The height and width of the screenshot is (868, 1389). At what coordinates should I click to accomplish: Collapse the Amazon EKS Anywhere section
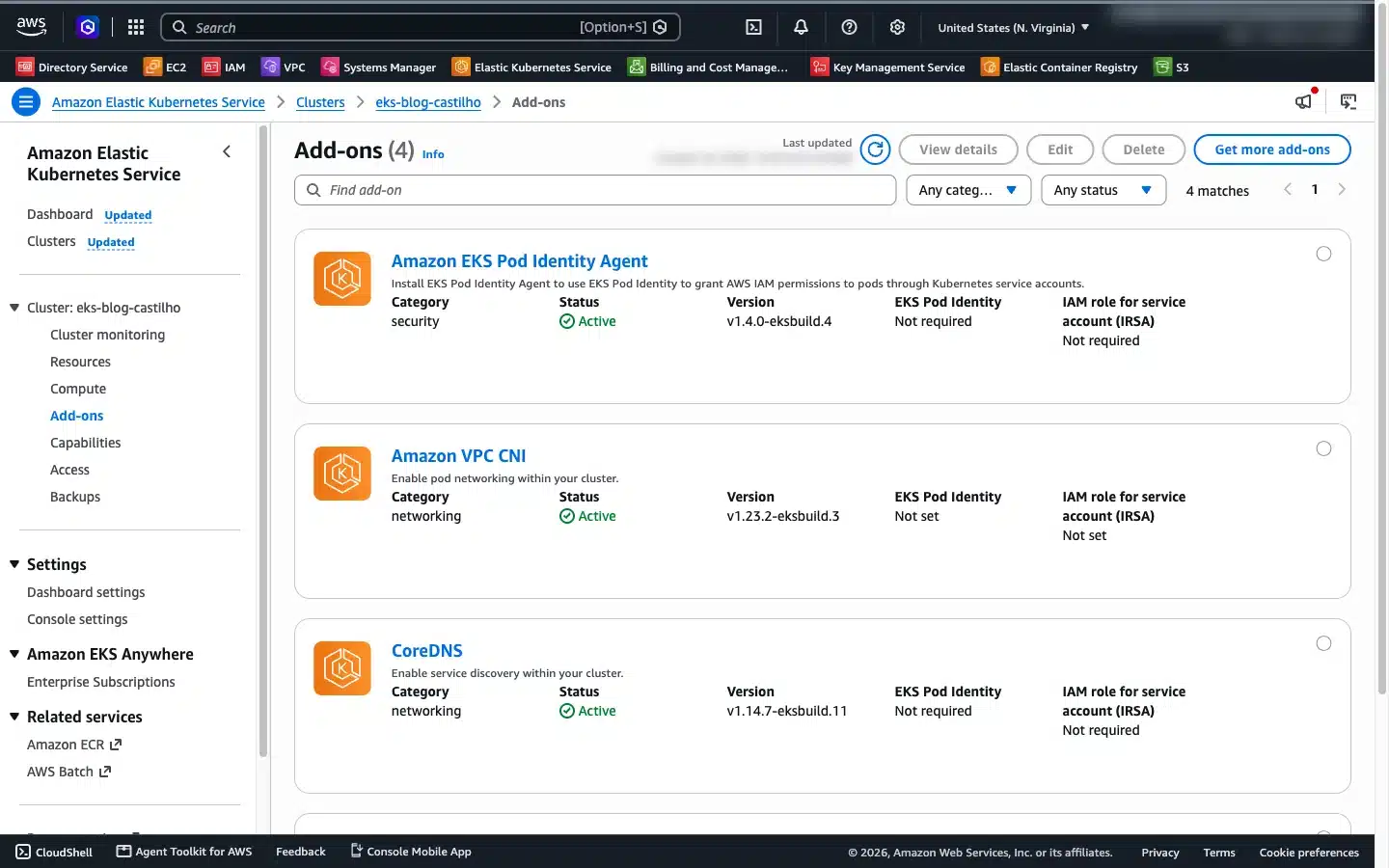[14, 654]
